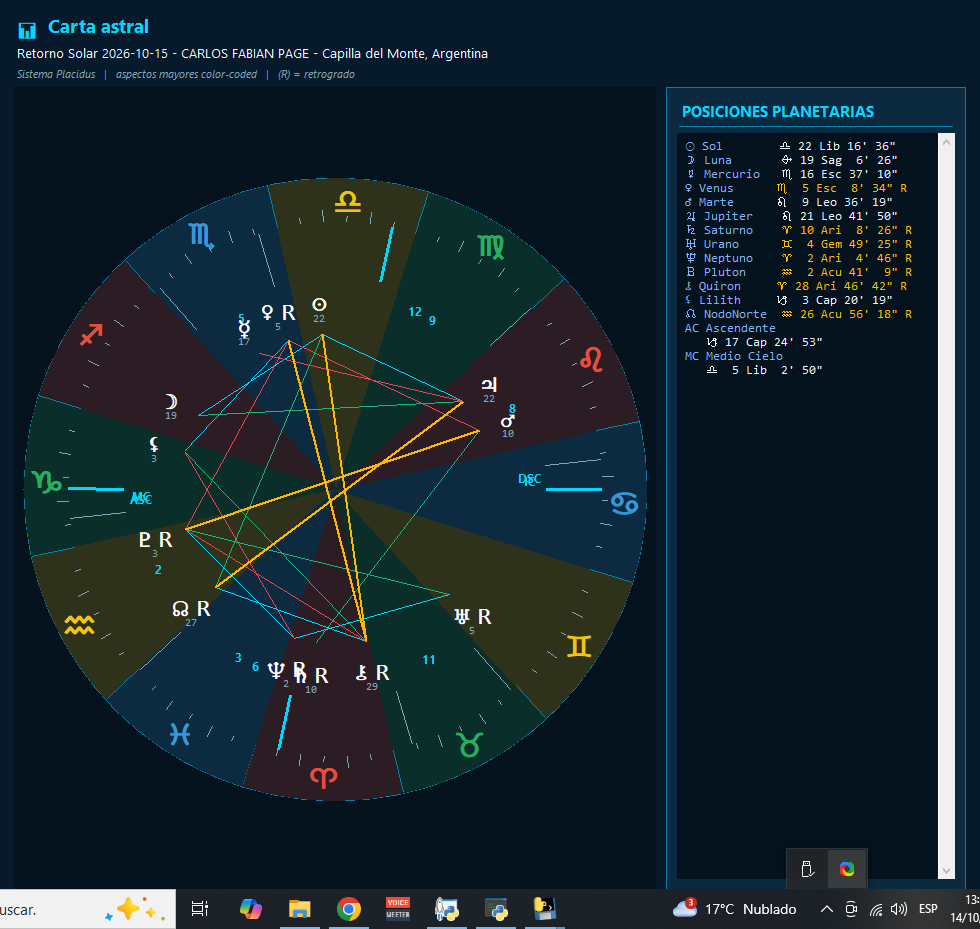The height and width of the screenshot is (929, 980).
Task: Click the positions list scroll-down arrow
Action: click(x=946, y=871)
